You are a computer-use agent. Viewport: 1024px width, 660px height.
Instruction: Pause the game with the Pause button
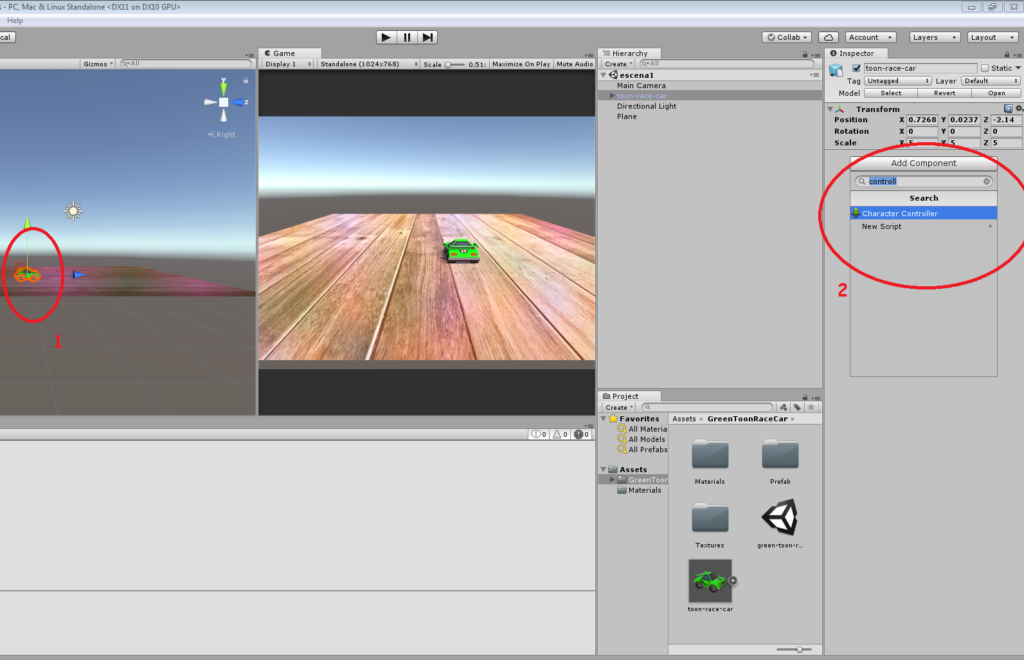click(x=407, y=37)
